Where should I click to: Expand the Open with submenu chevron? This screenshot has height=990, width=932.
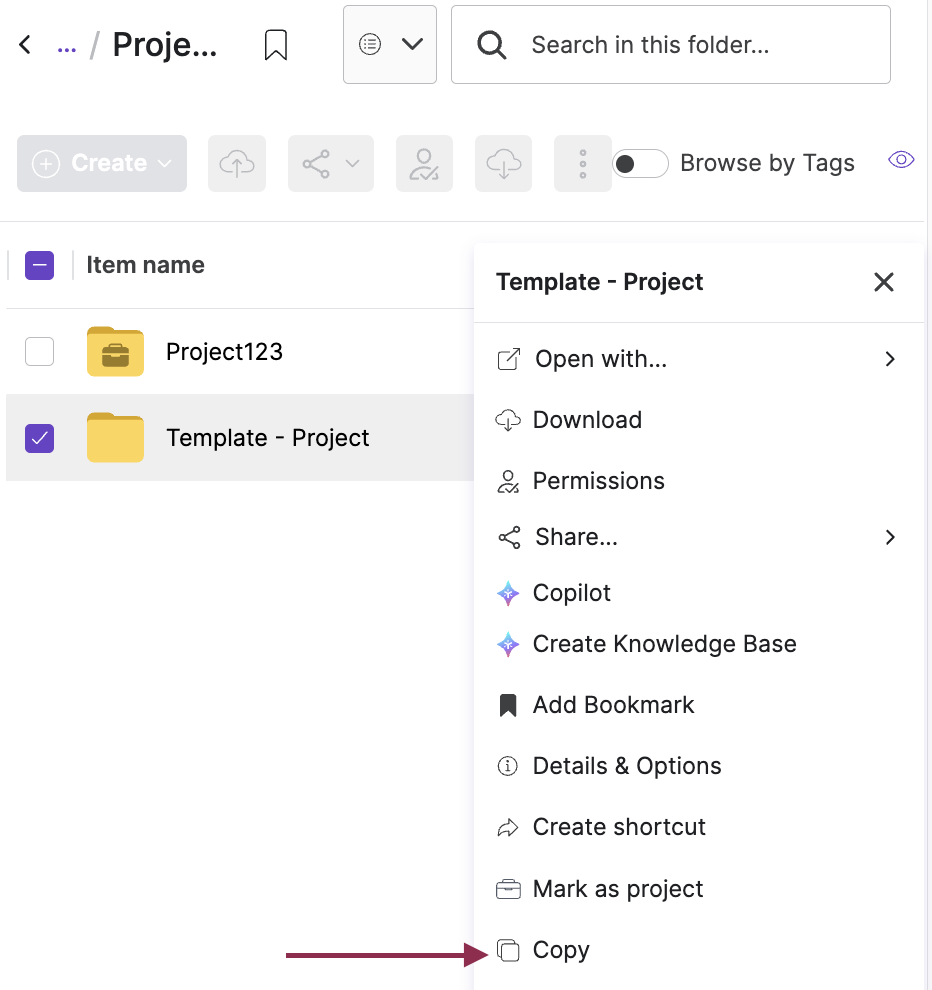pos(890,359)
